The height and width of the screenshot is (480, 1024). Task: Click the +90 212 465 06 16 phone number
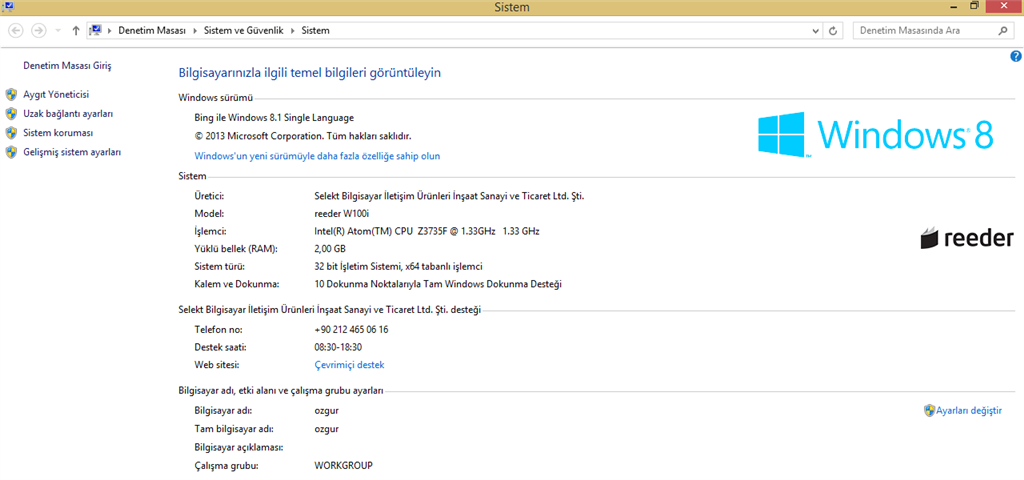[351, 330]
